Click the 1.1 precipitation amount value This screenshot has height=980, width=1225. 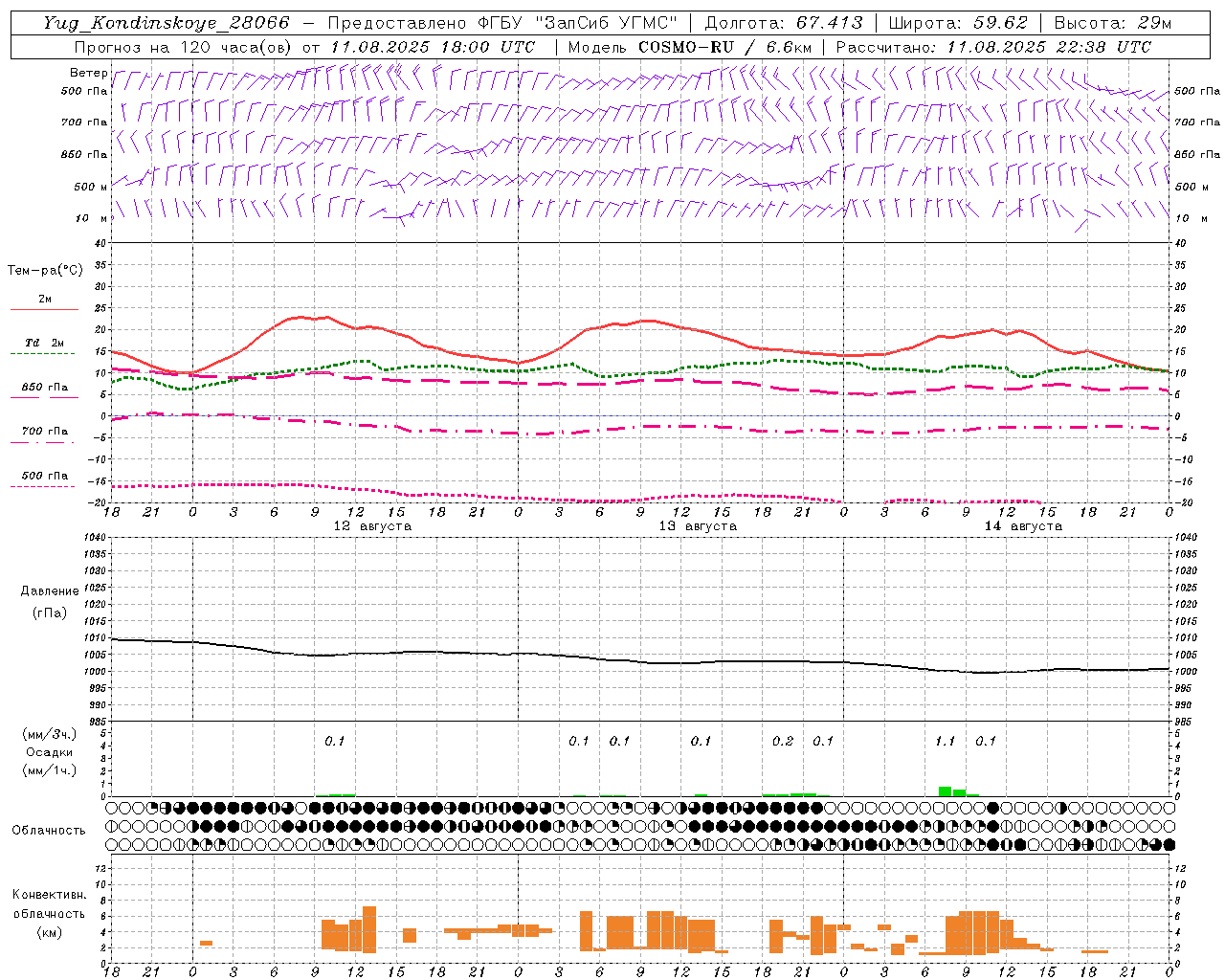click(945, 741)
